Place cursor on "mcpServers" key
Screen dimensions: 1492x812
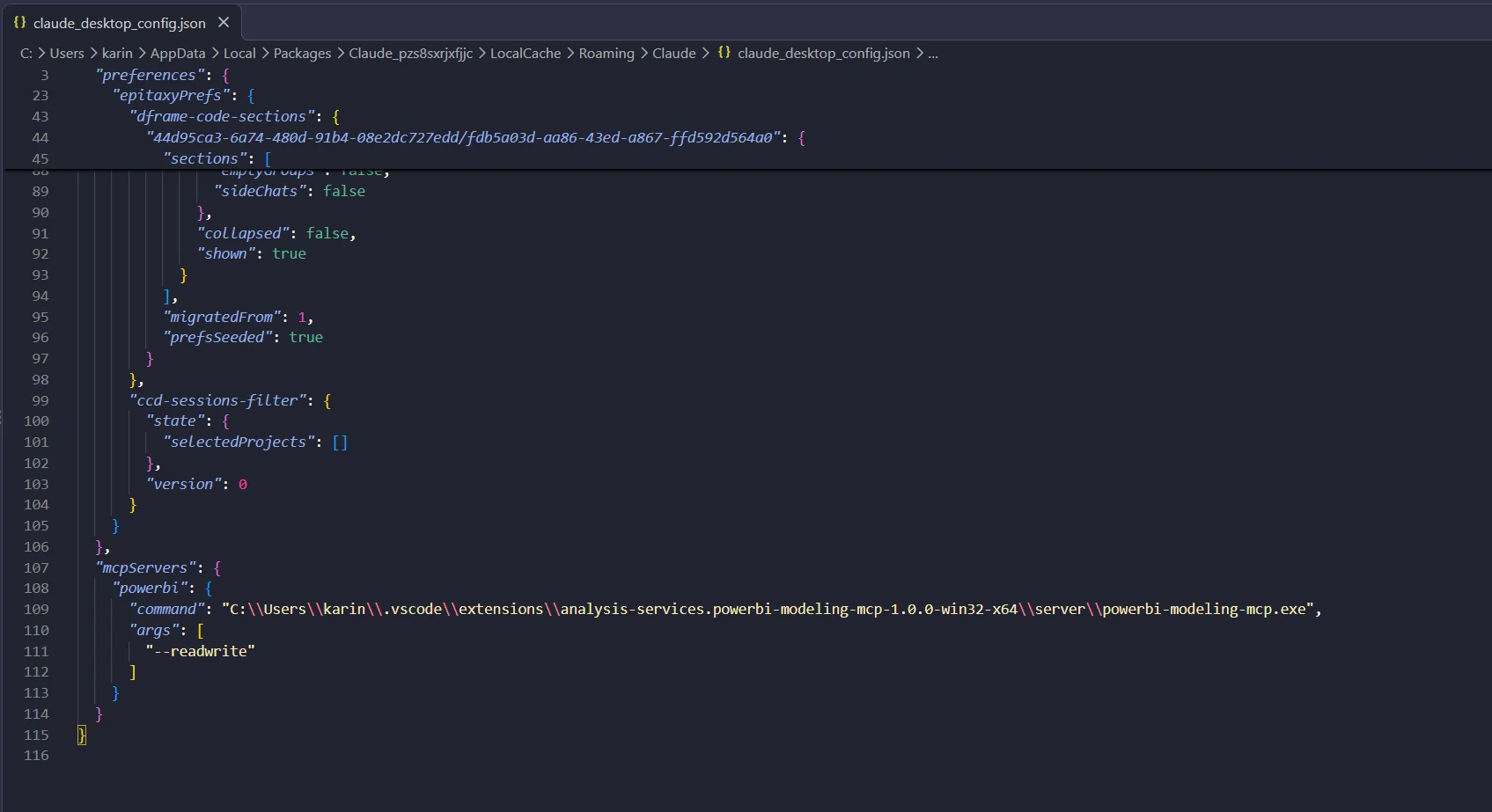pos(145,567)
